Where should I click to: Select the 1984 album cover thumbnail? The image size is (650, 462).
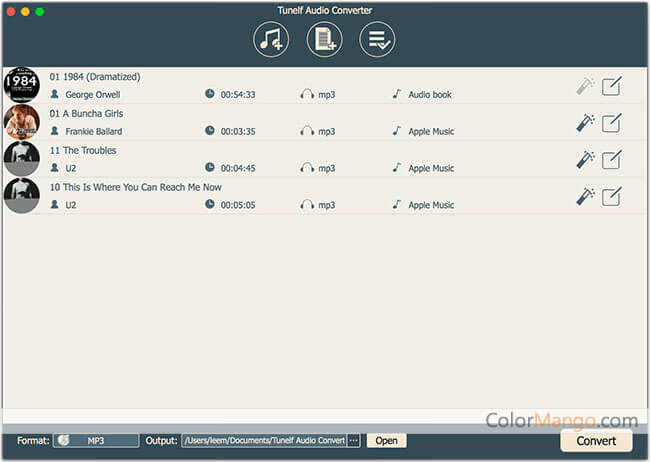(x=21, y=85)
